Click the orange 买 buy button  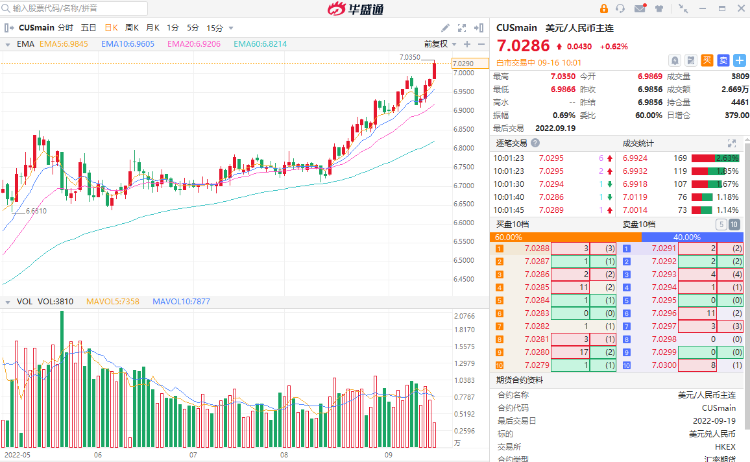(x=707, y=60)
